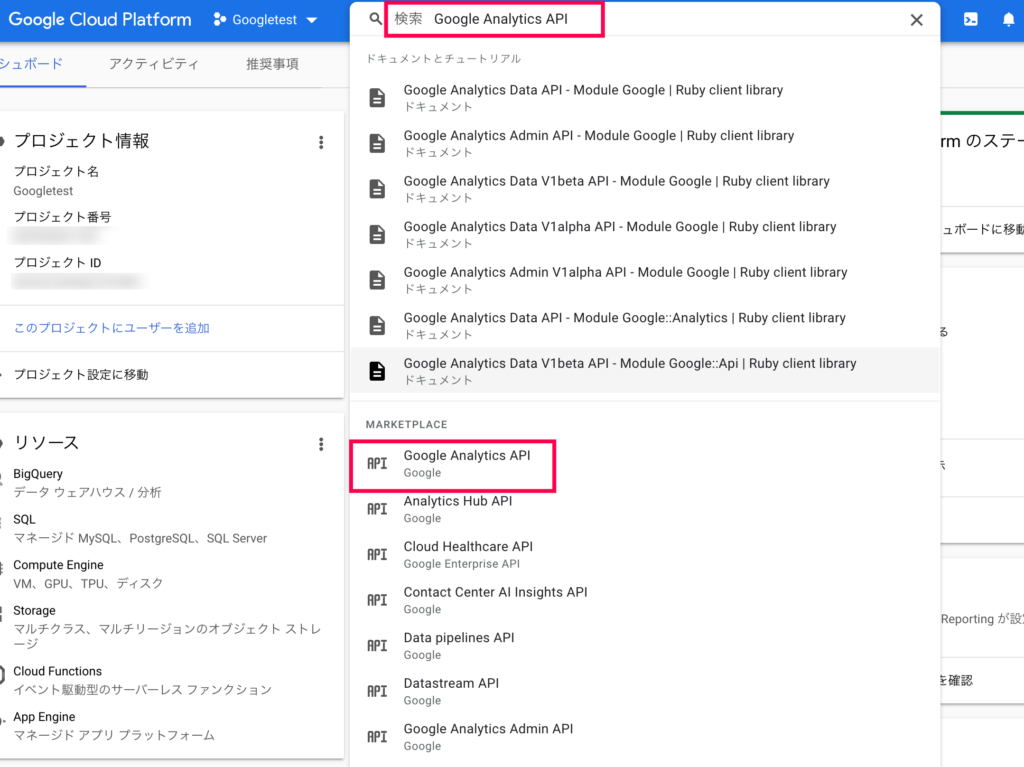Screen dimensions: 1024x767
Task: Open the resources card three-dot menu
Action: [321, 444]
